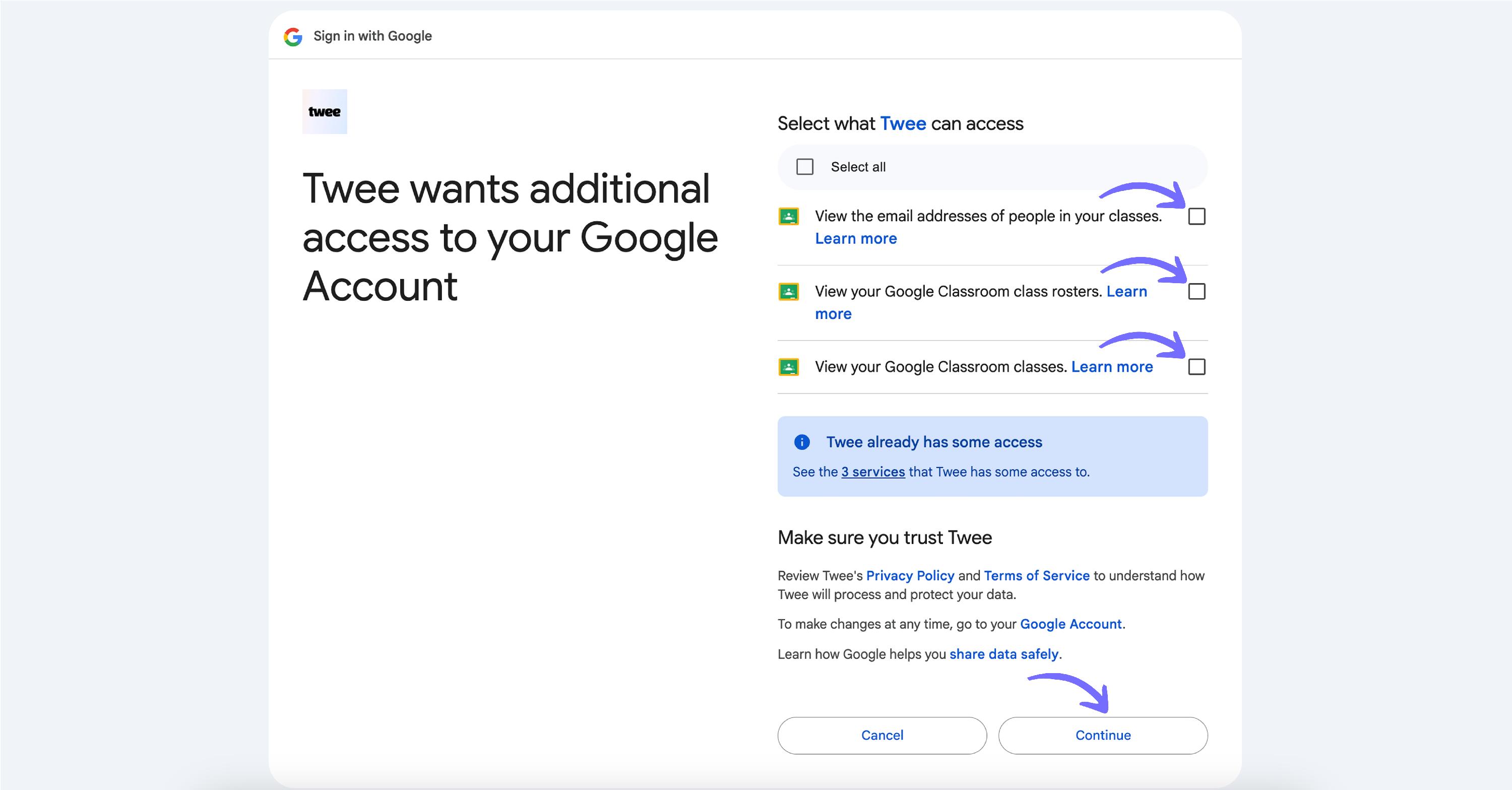Click the Continue button
This screenshot has height=790, width=1512.
(1103, 736)
